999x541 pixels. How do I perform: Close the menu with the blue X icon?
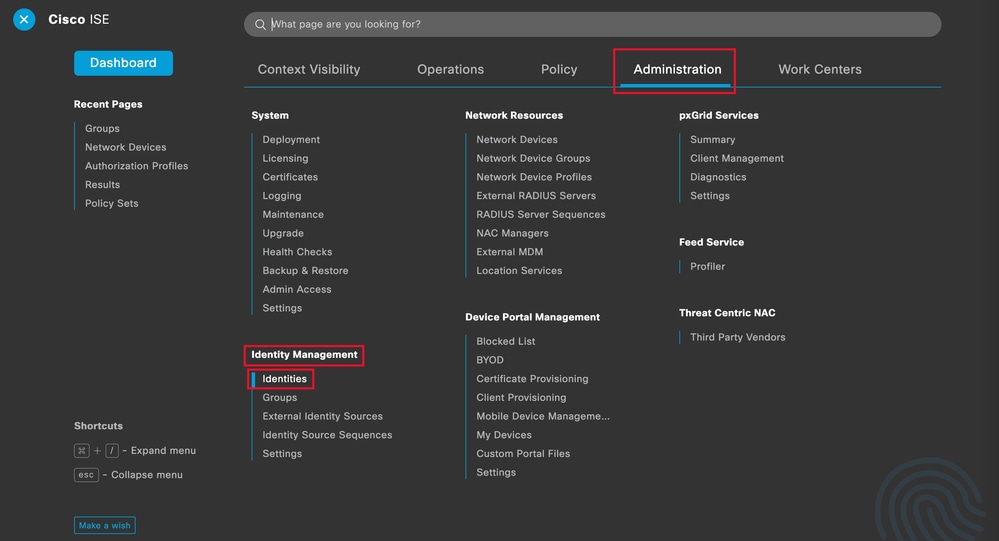[x=24, y=20]
